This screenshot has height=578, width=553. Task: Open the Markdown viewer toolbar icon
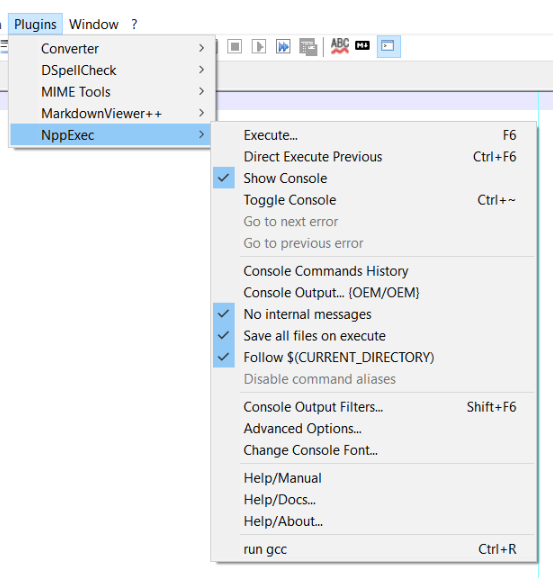click(x=362, y=45)
